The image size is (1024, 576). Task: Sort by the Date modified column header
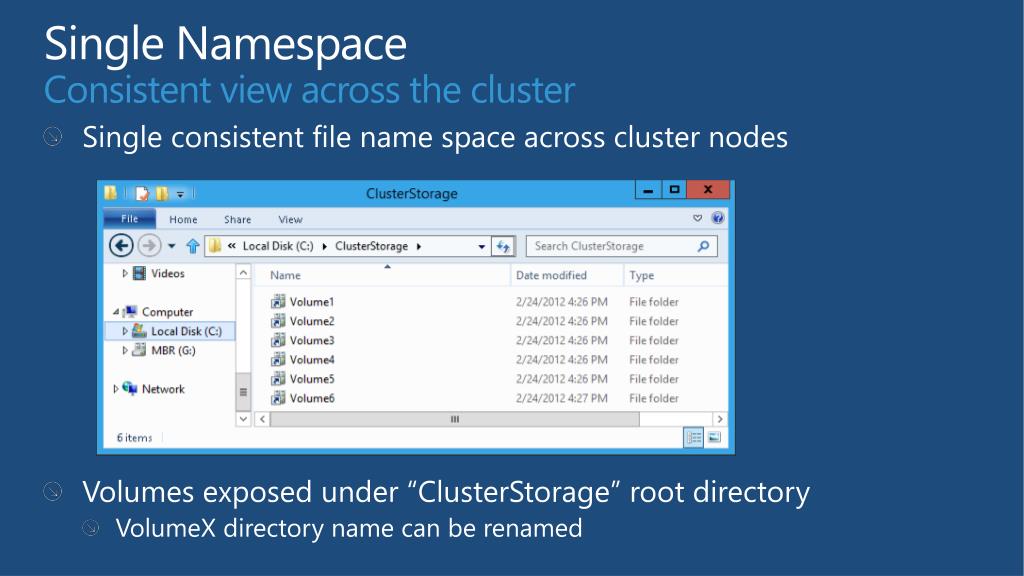point(551,275)
